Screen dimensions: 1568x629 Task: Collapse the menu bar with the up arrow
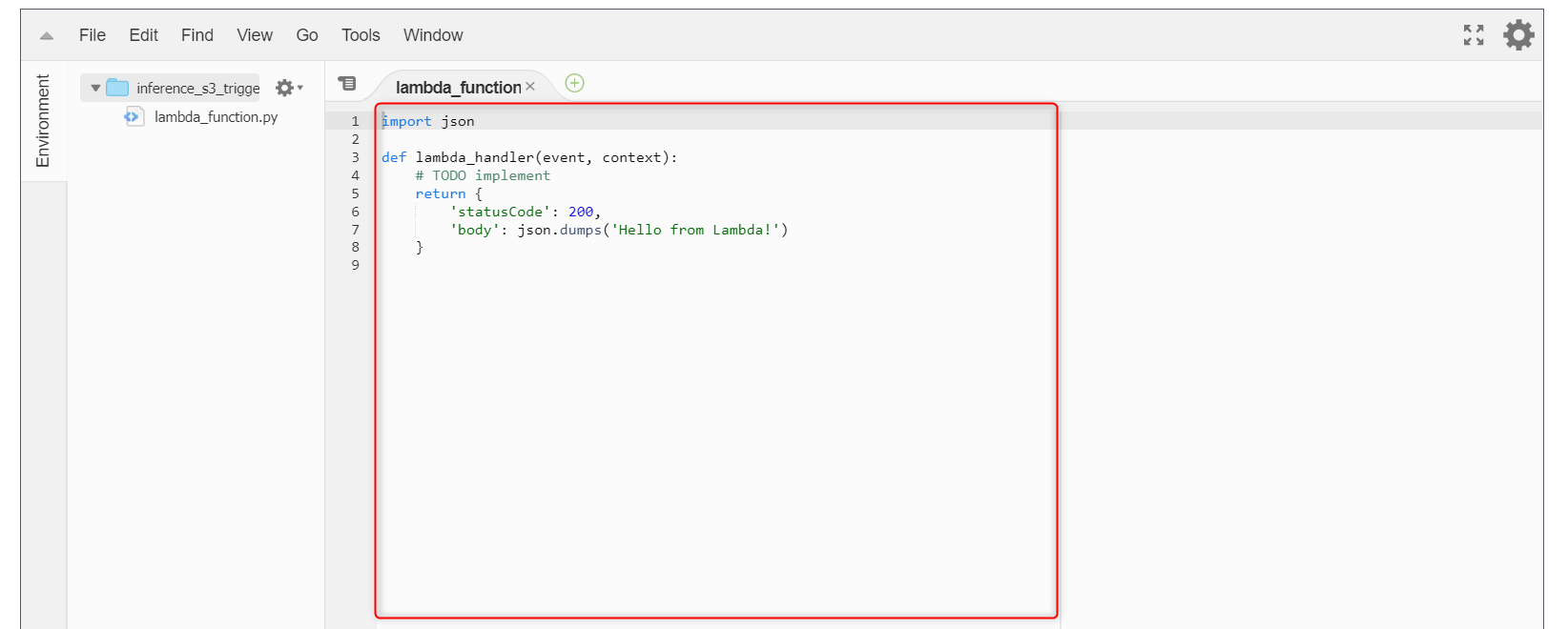point(47,36)
